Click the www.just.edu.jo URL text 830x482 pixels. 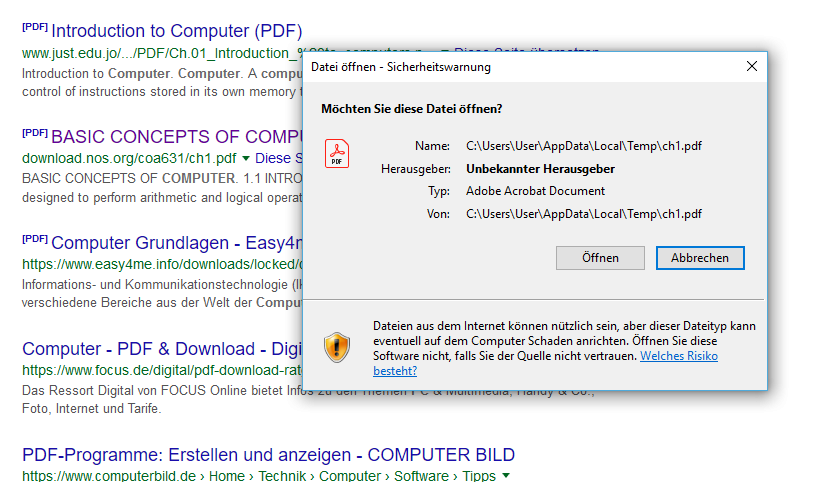pos(162,53)
